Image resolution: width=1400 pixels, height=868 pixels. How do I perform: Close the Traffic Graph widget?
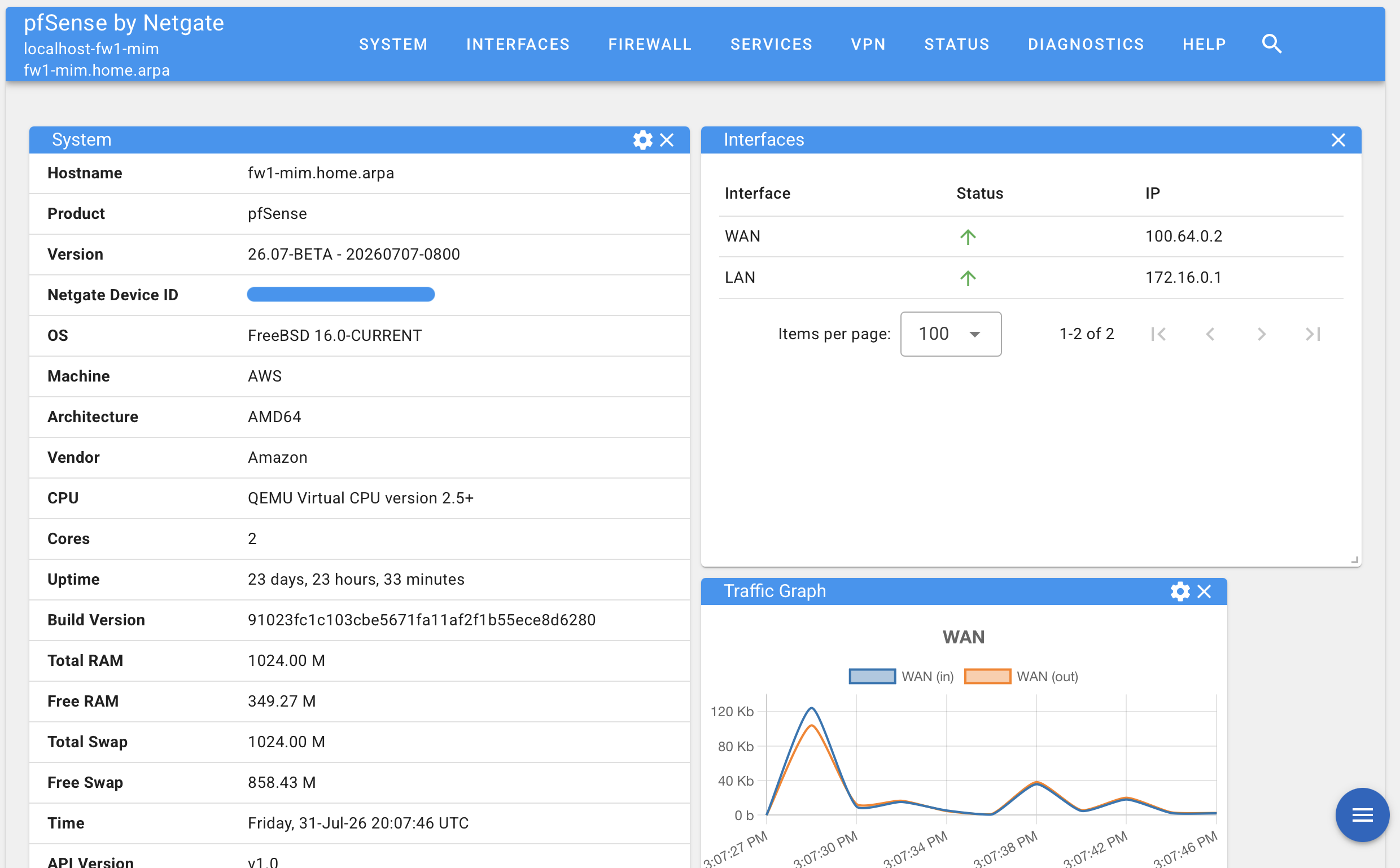1204,591
